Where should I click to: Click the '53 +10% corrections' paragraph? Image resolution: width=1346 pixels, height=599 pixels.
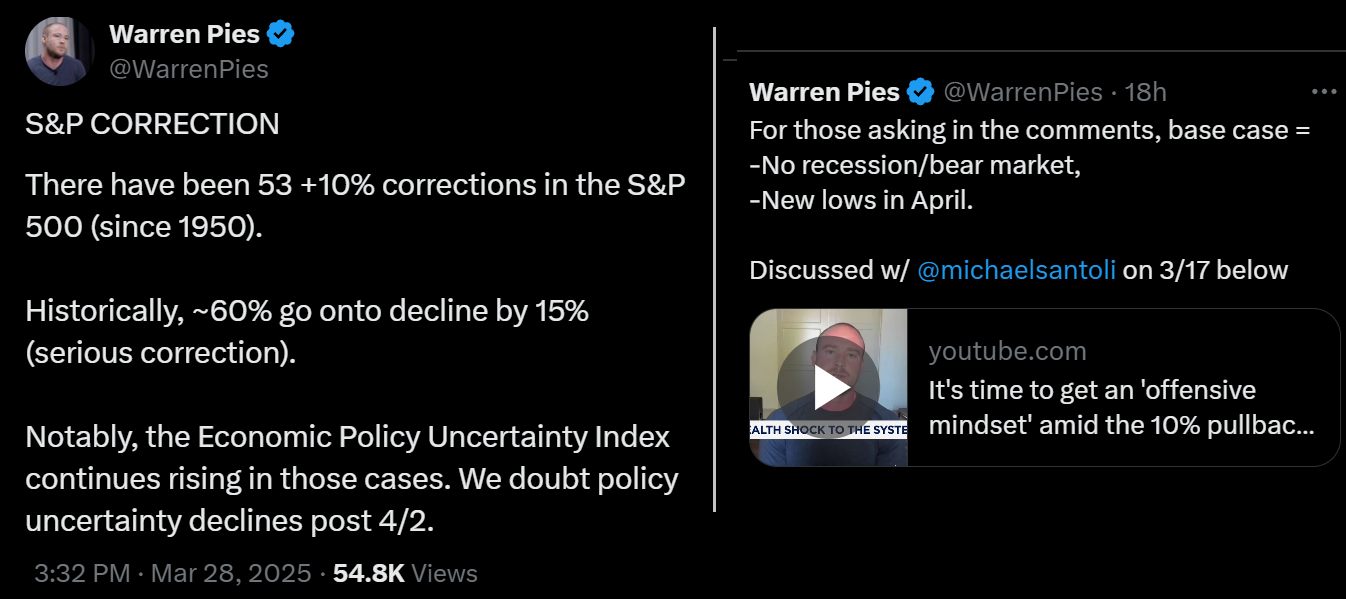(355, 205)
